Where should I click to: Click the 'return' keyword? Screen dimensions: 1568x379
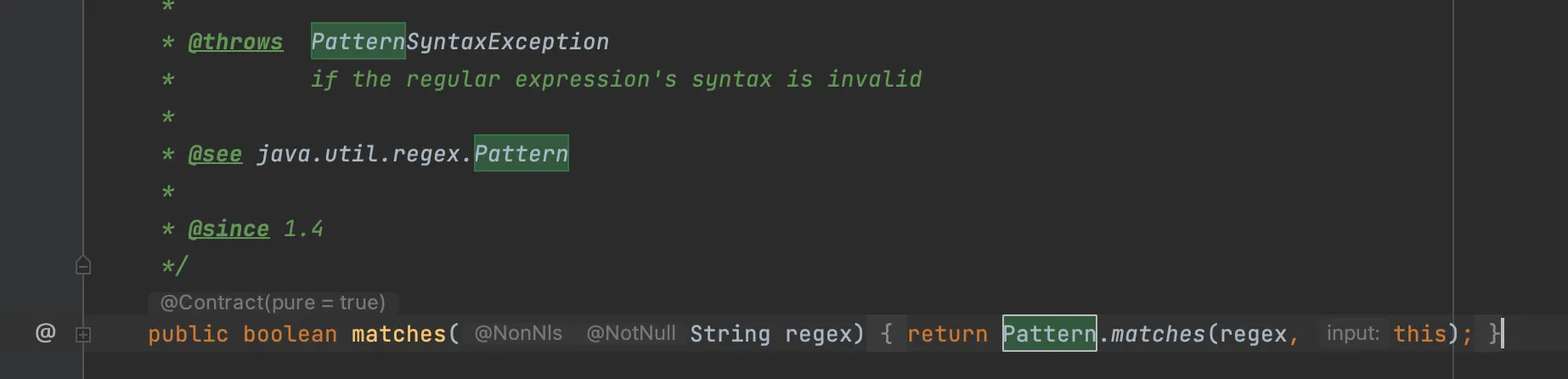[x=947, y=334]
